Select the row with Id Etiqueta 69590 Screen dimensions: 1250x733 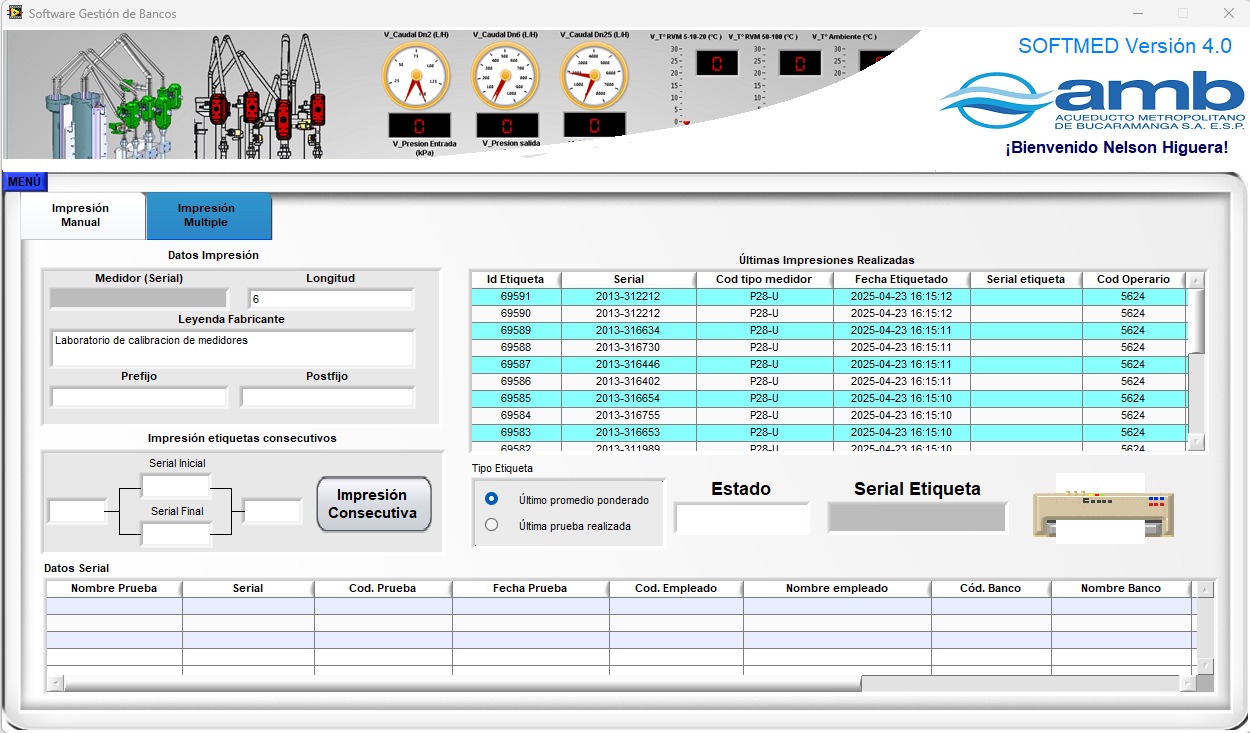coord(828,313)
